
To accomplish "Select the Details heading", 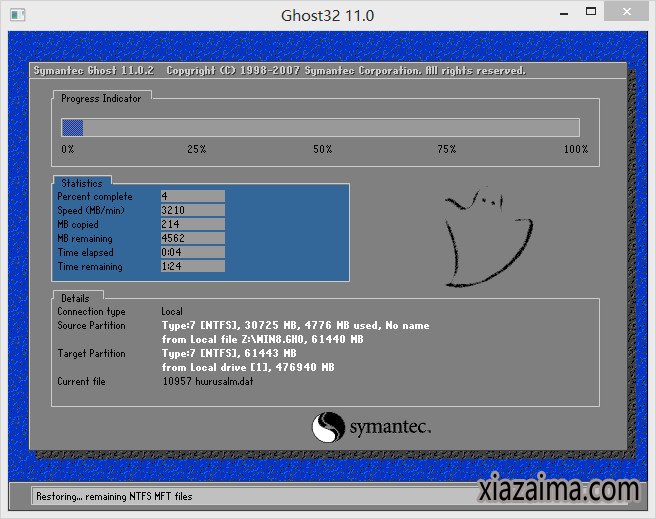I will pos(75,298).
